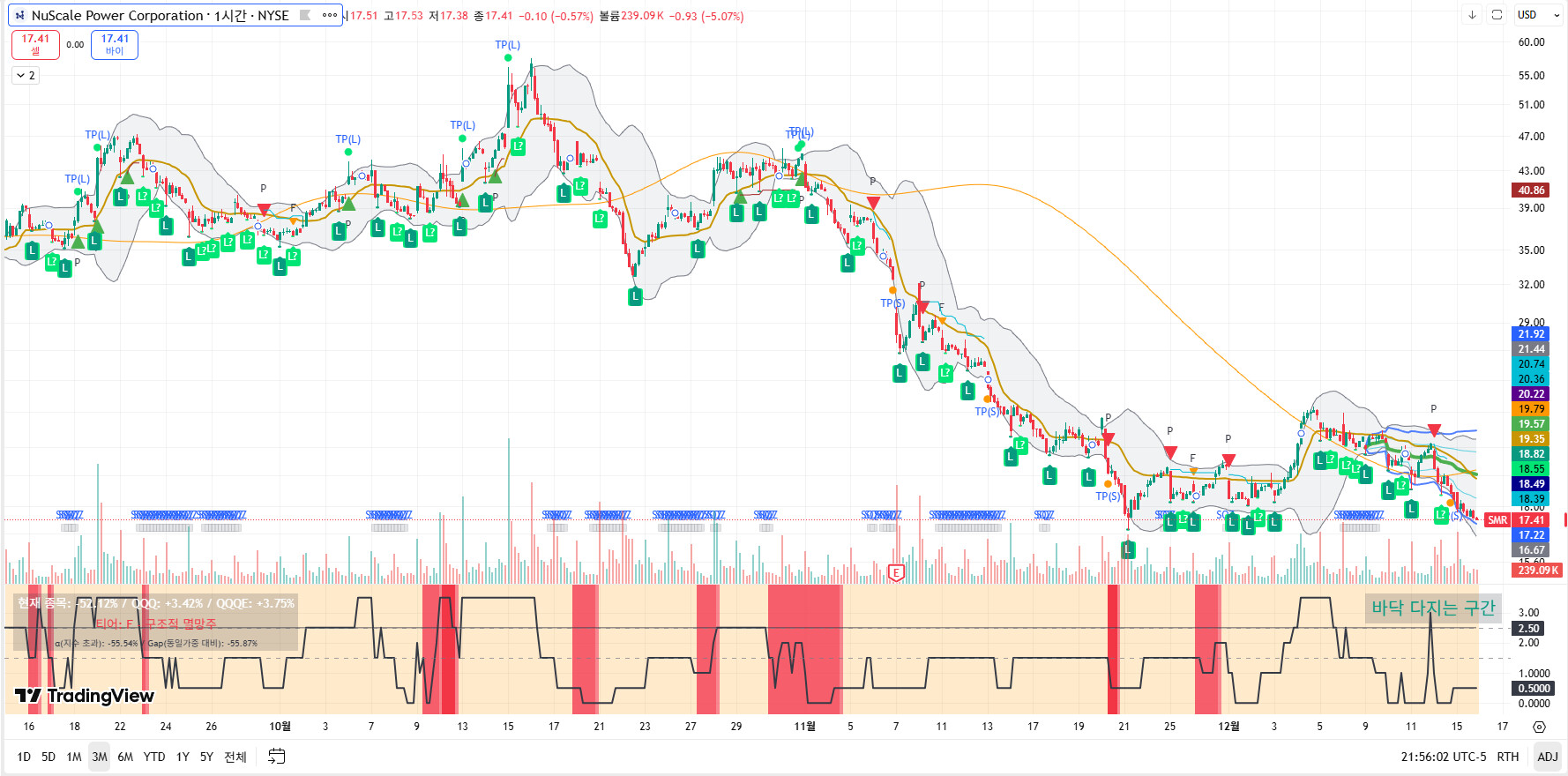The height and width of the screenshot is (776, 1568).
Task: Click the SMR 17.41 last price label
Action: coord(1516,520)
